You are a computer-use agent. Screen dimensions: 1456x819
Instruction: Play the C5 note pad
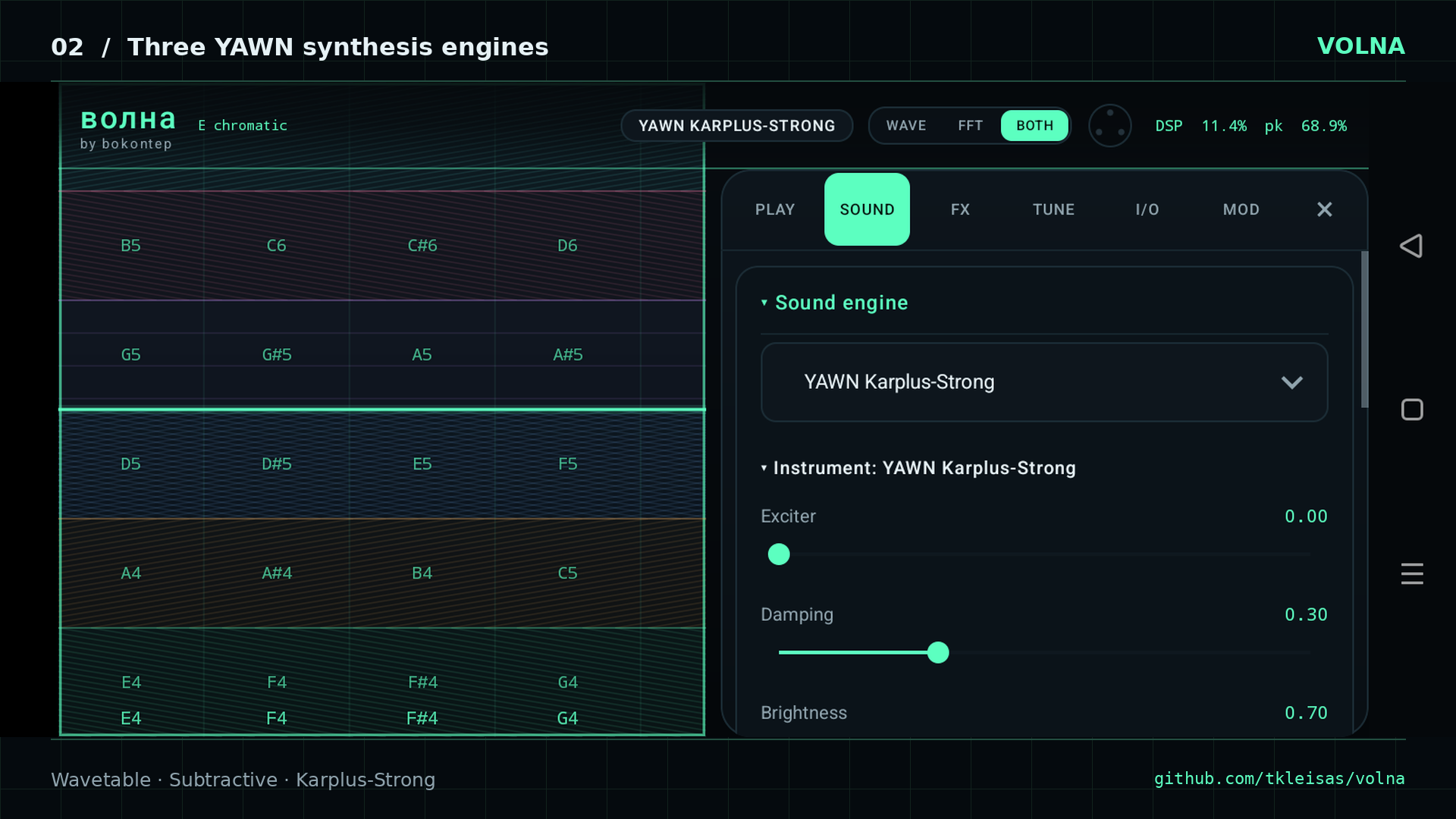tap(568, 573)
